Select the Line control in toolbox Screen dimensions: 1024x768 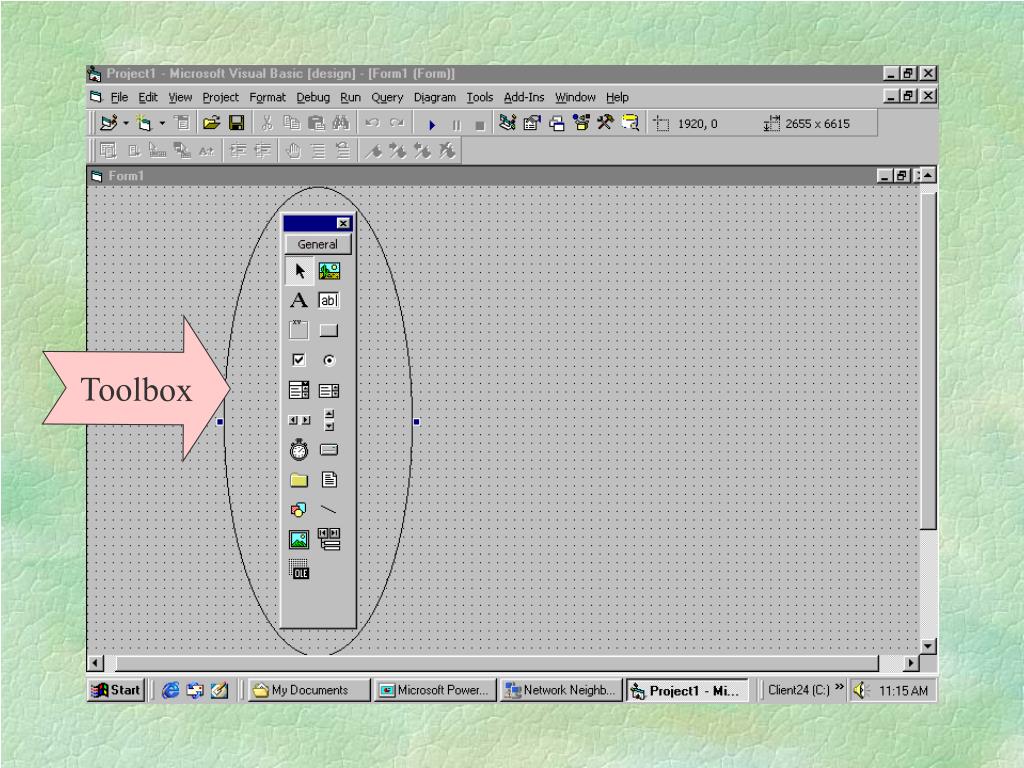click(328, 509)
